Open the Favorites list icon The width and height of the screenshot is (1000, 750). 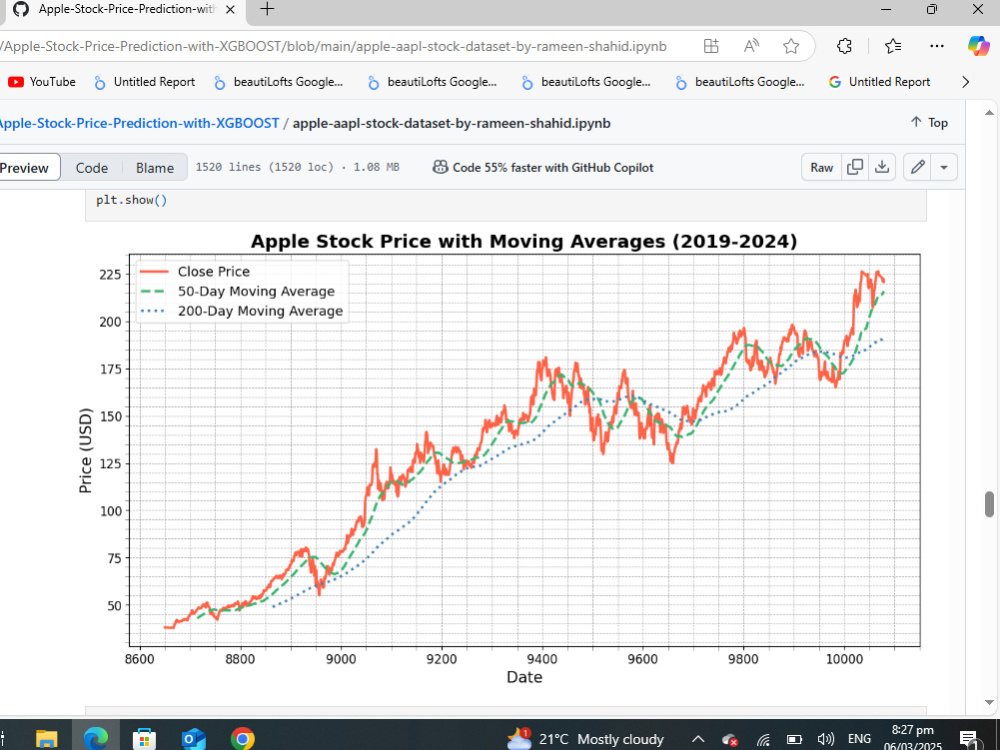(893, 46)
